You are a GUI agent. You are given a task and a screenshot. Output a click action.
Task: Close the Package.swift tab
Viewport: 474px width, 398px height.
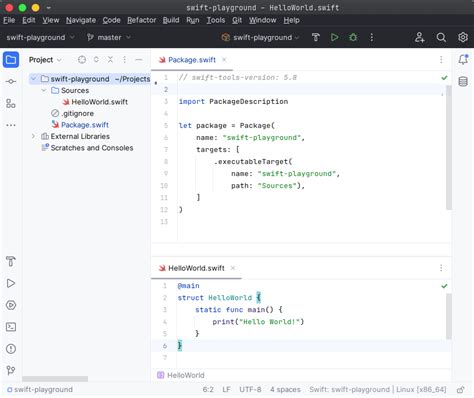point(224,60)
